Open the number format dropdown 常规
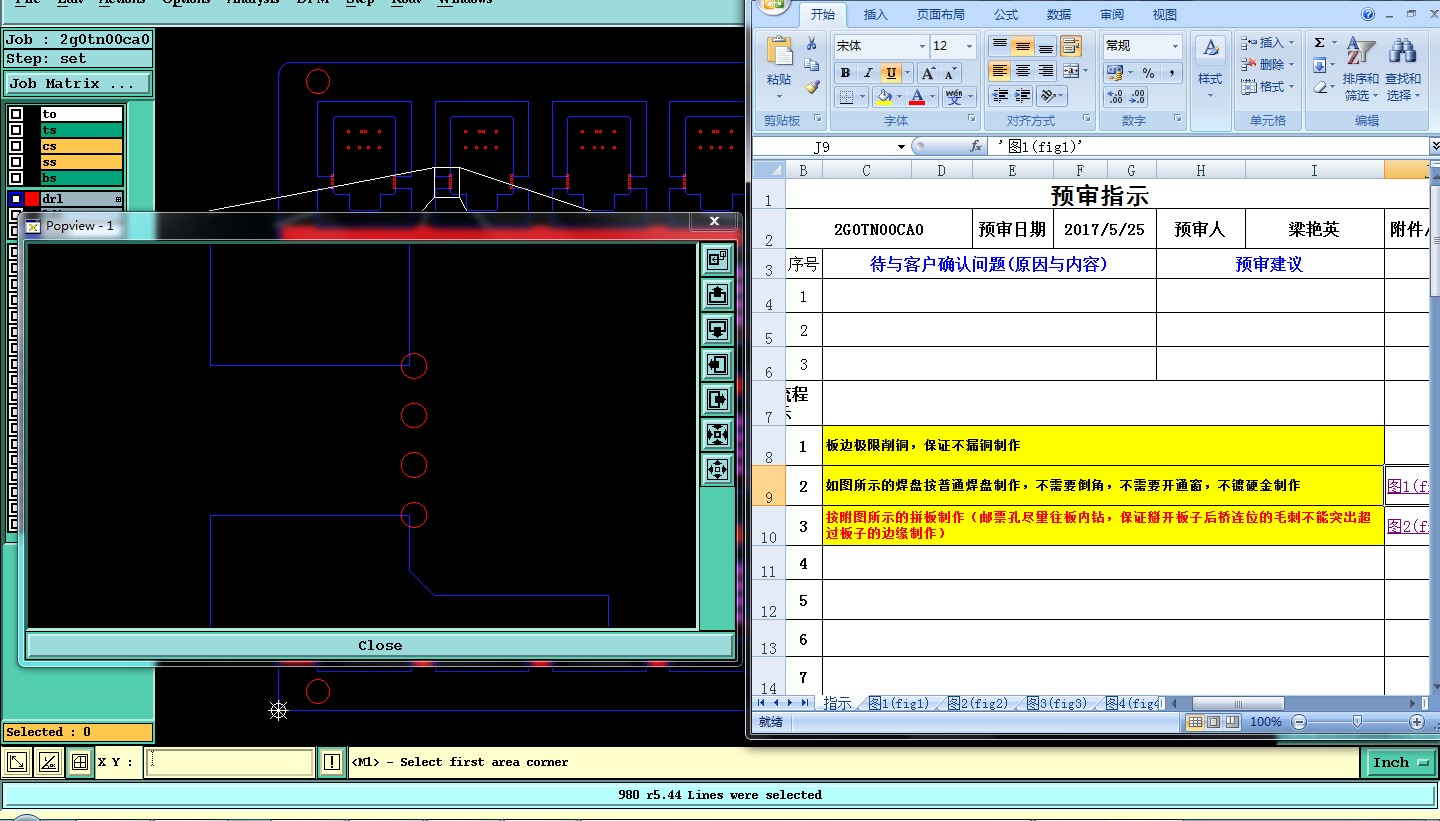Image resolution: width=1440 pixels, height=821 pixels. click(x=1175, y=46)
